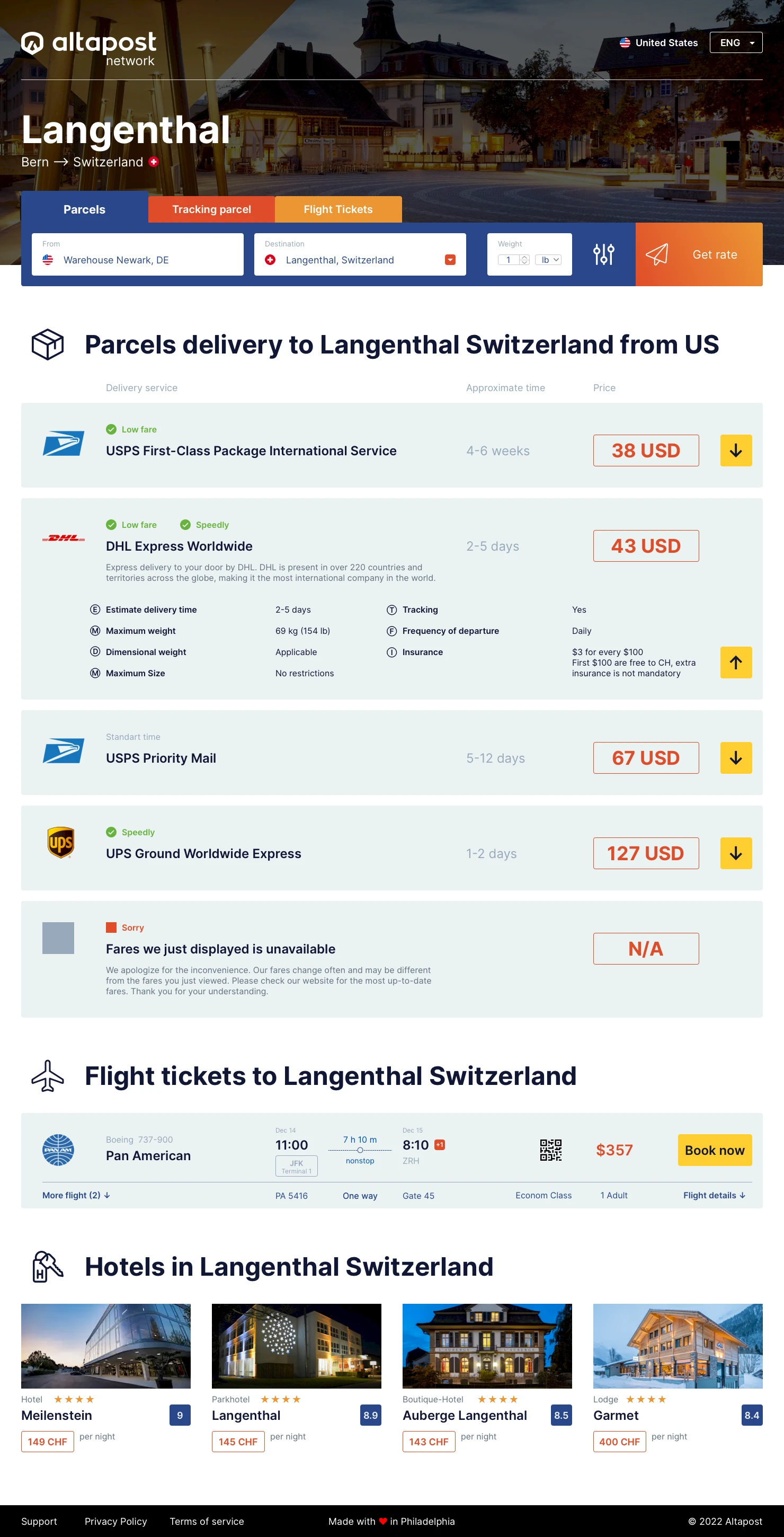This screenshot has height=1537, width=784.
Task: Click the Book now button
Action: [x=714, y=1150]
